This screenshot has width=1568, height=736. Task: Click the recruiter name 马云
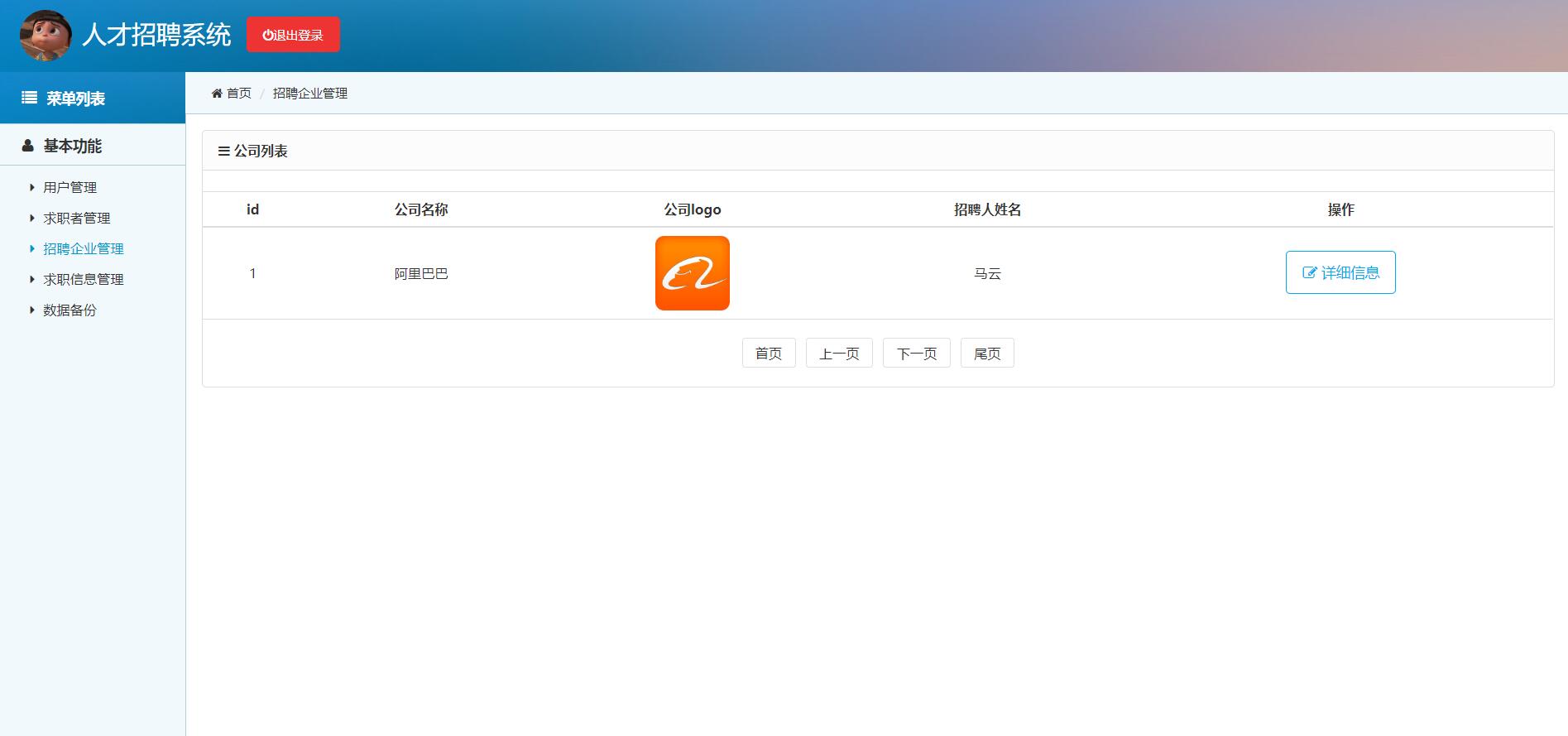[987, 274]
